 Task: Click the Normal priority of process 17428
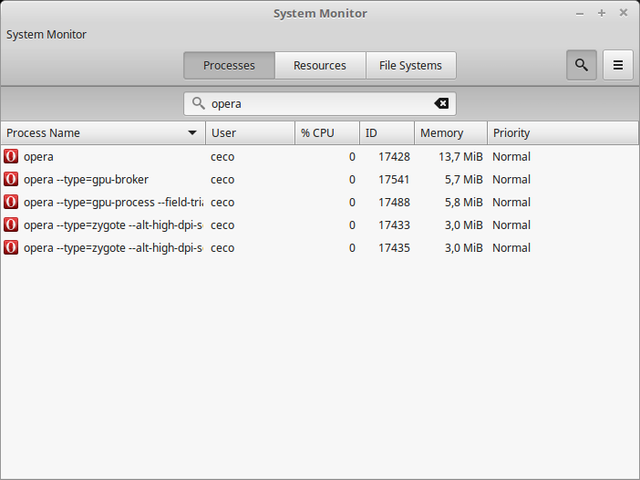[x=511, y=157]
